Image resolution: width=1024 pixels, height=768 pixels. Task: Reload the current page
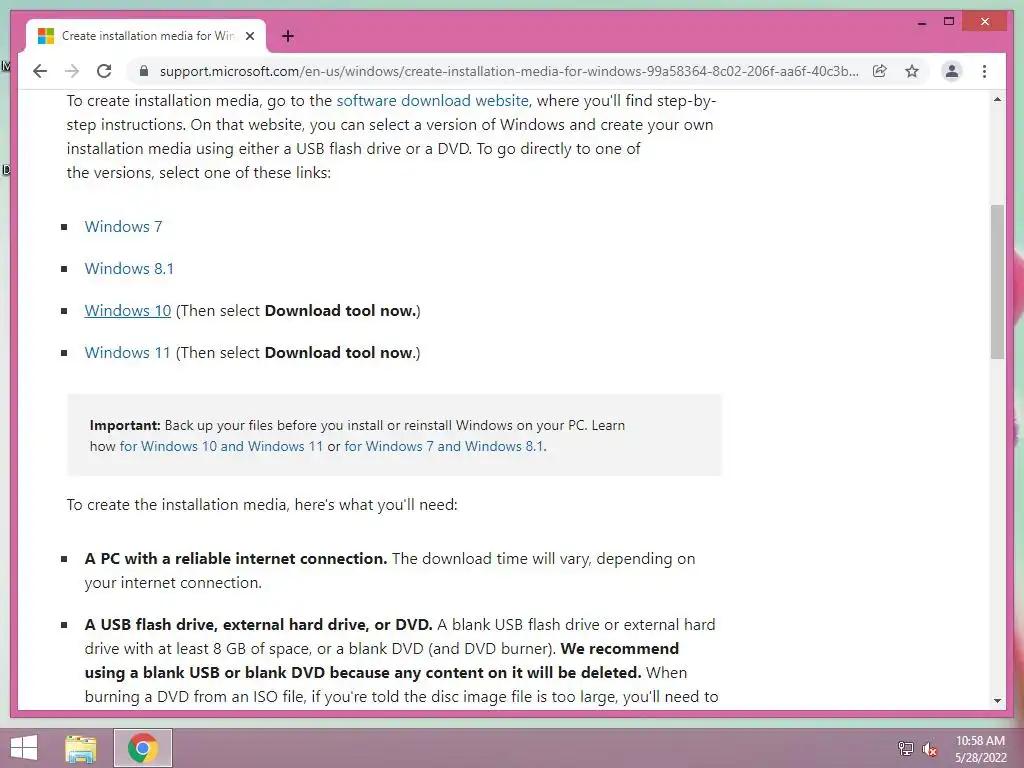coord(104,71)
